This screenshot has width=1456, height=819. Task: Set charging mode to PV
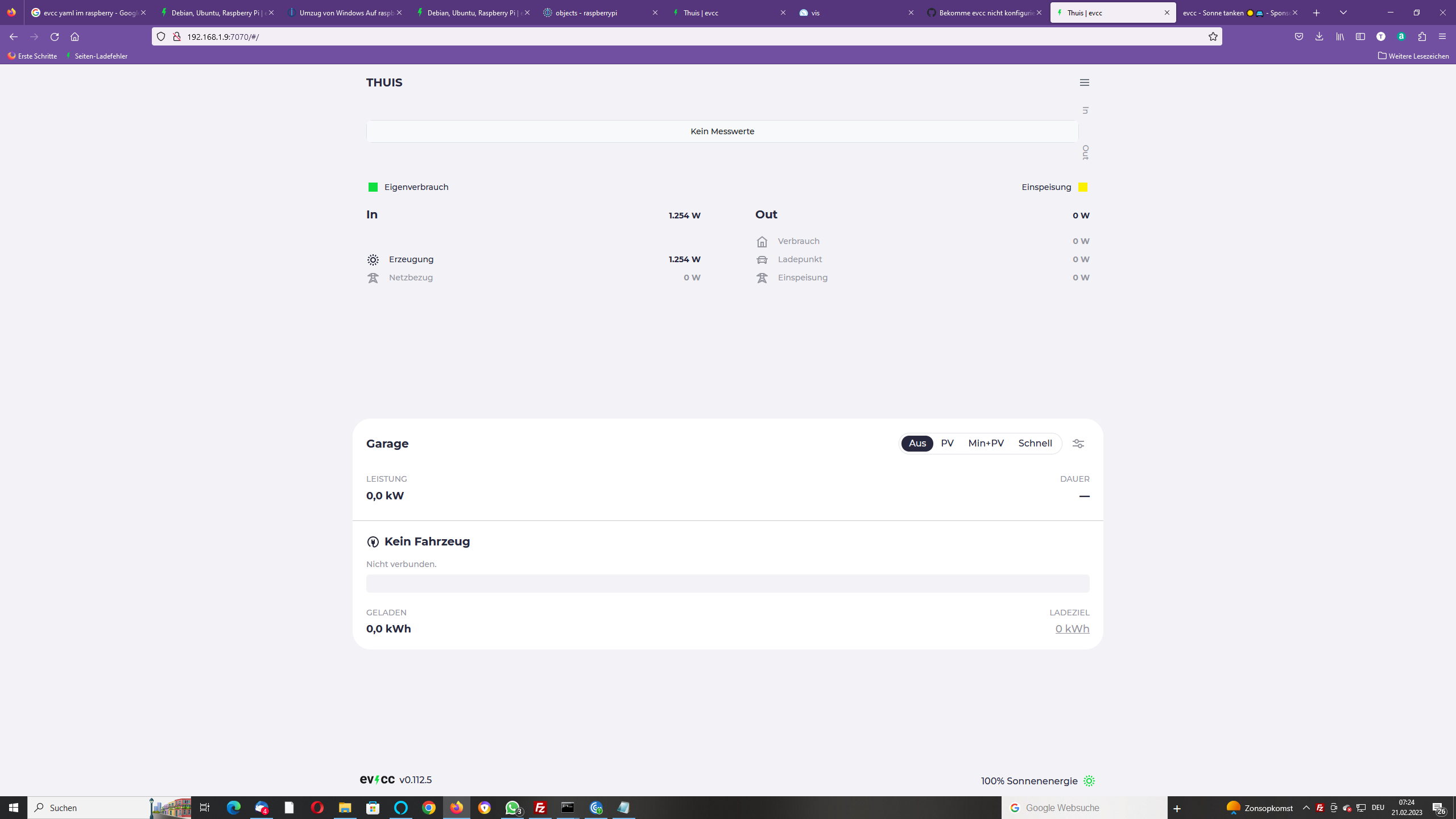click(x=947, y=444)
